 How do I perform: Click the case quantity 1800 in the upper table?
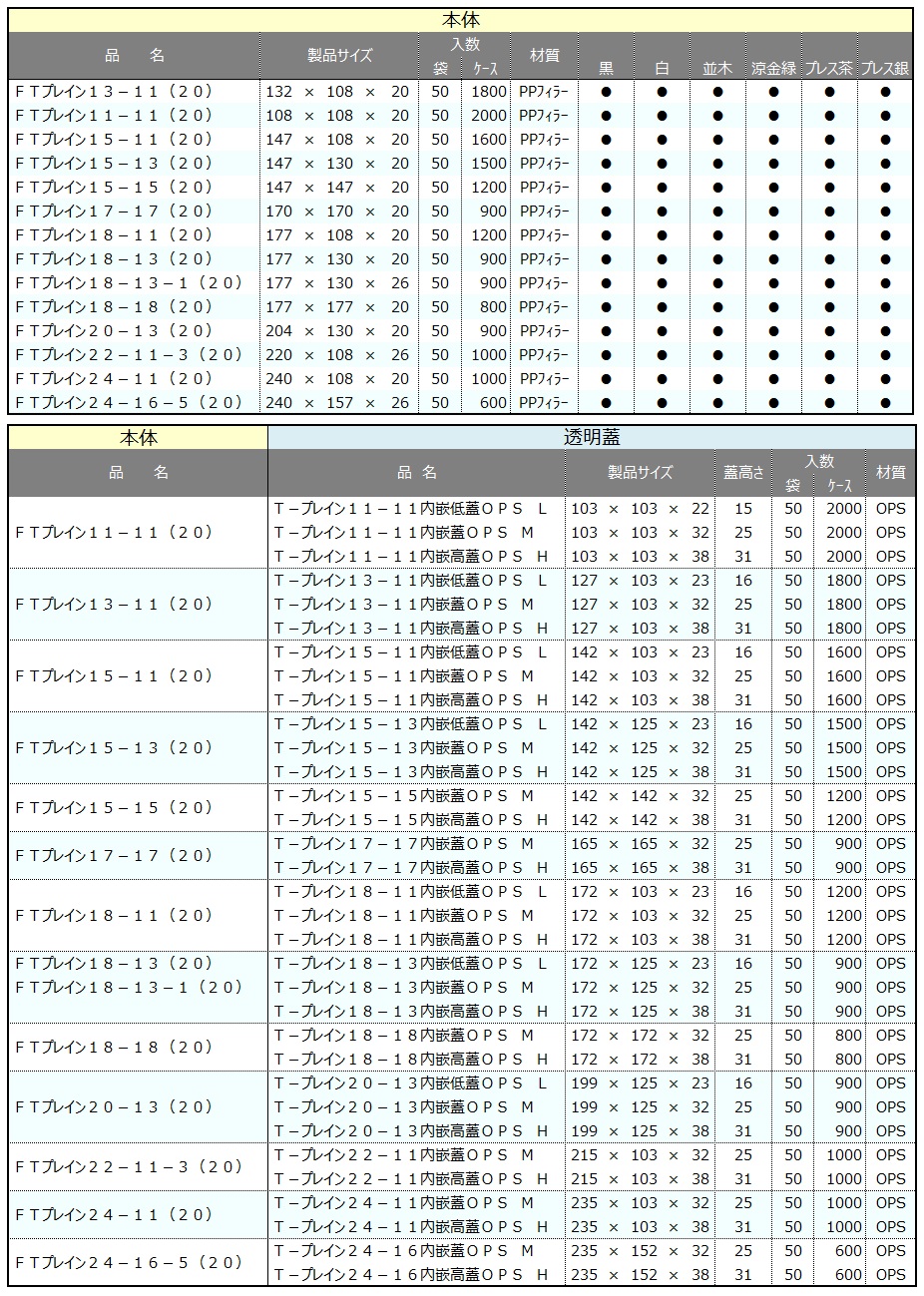[490, 92]
